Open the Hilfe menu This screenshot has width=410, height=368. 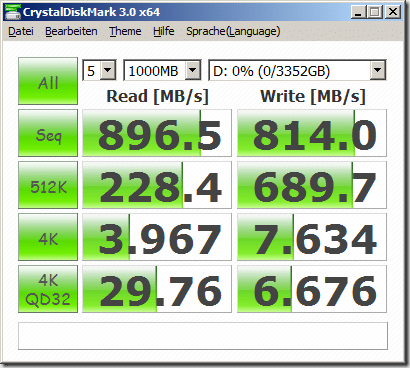coord(164,31)
